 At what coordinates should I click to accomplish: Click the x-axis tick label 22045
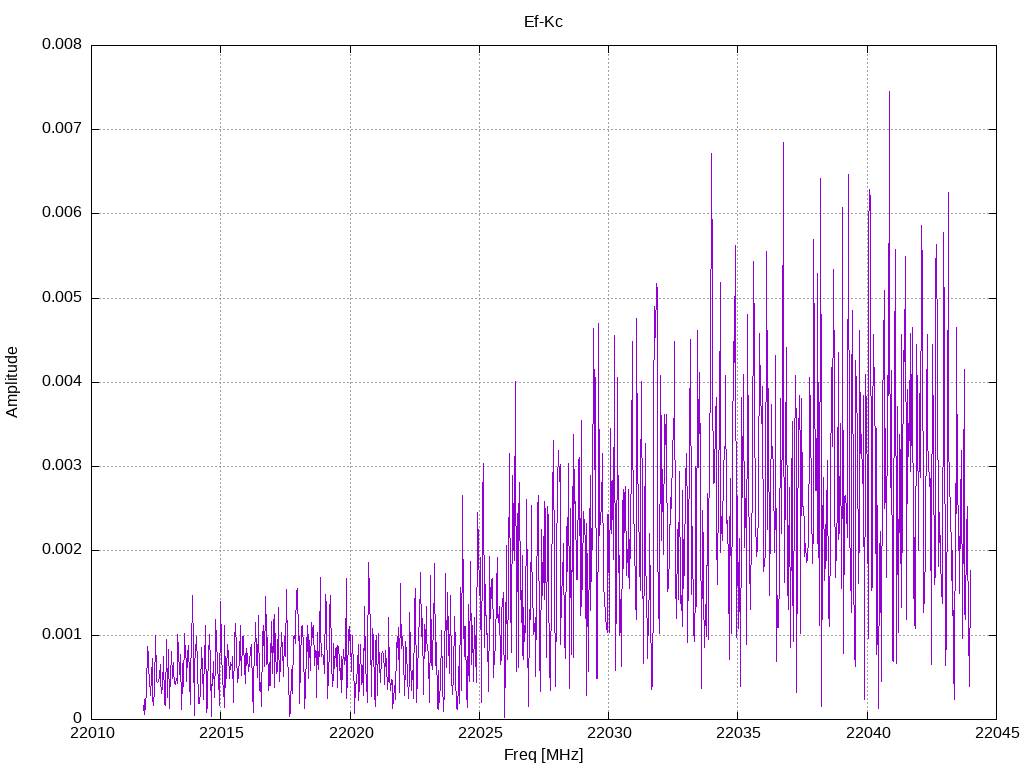pos(997,733)
